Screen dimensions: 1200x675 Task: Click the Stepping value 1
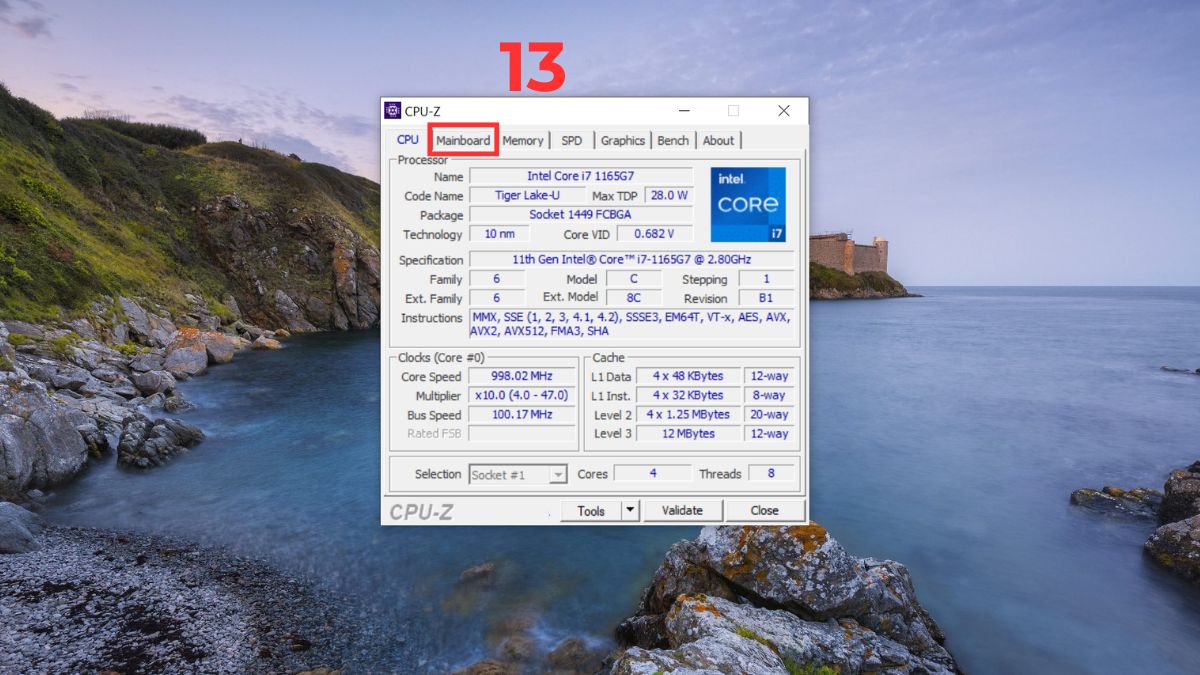766,279
